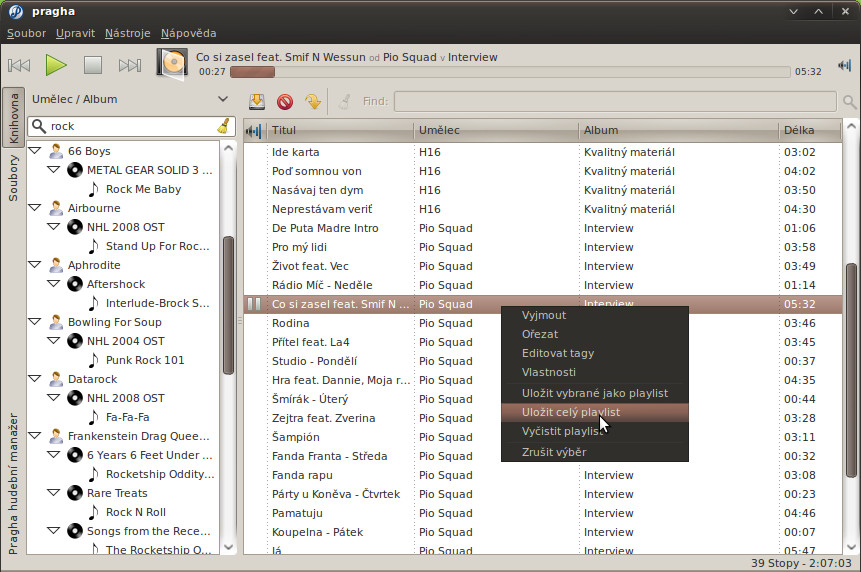Click the pragha application icon in title bar
Screen dimensions: 861x572
[x=16, y=12]
